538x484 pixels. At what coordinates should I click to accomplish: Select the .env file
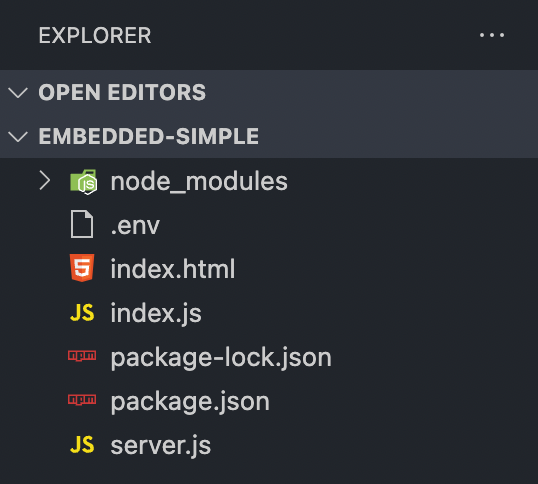(135, 226)
